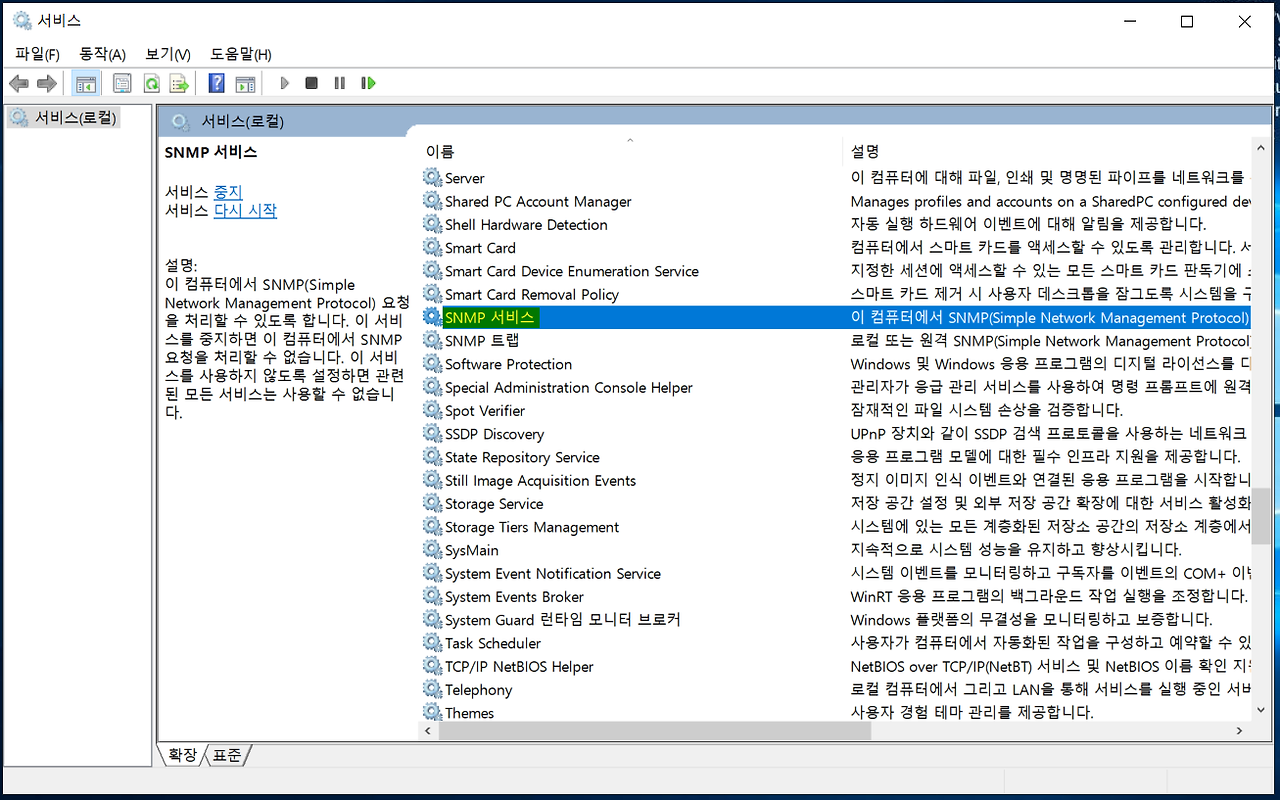This screenshot has width=1280, height=800.
Task: Click the Back arrow toolbar icon
Action: (x=19, y=83)
